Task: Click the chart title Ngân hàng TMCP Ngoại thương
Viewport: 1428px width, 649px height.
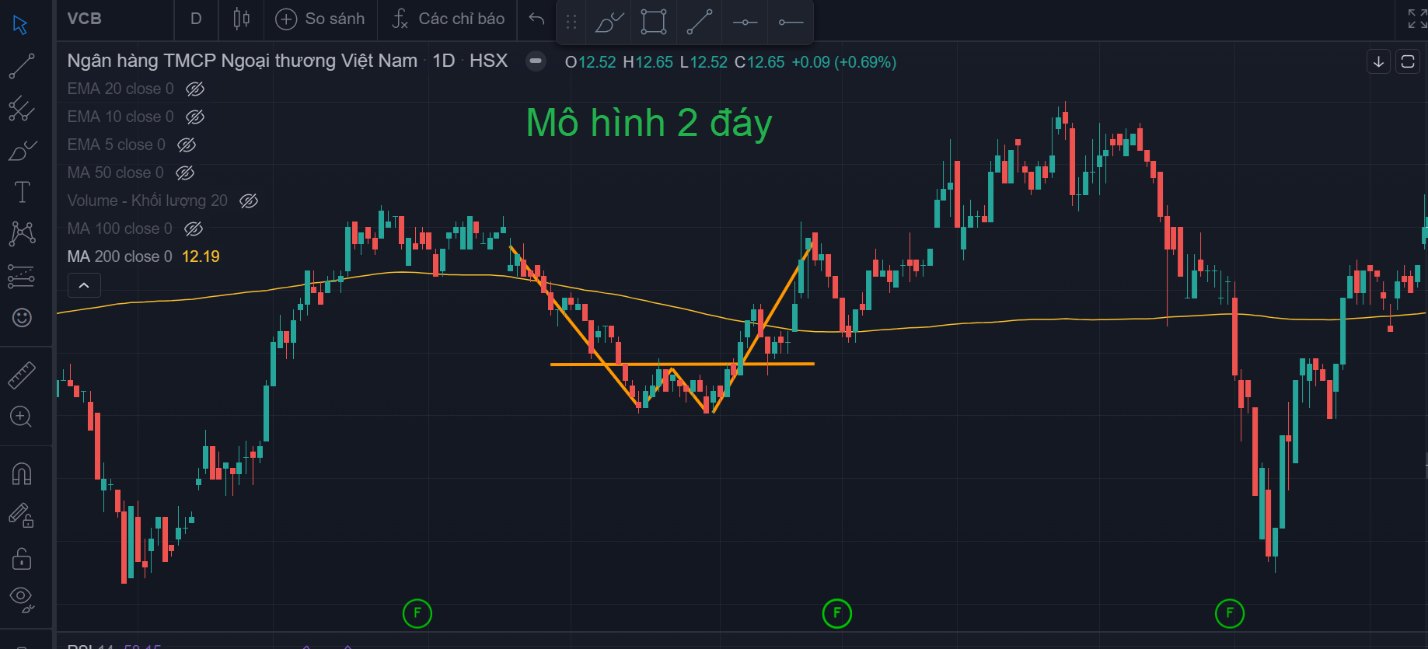Action: pyautogui.click(x=242, y=61)
